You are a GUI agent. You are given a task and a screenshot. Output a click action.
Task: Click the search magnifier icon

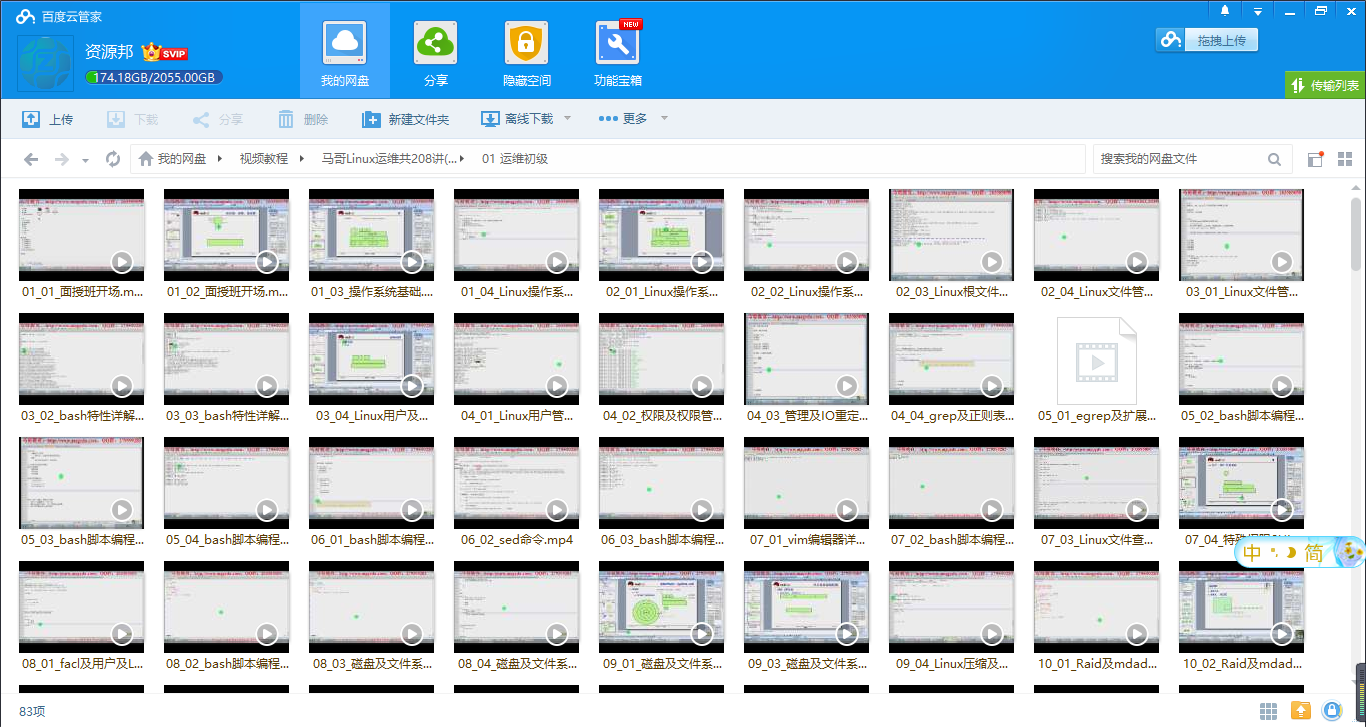[x=1274, y=159]
